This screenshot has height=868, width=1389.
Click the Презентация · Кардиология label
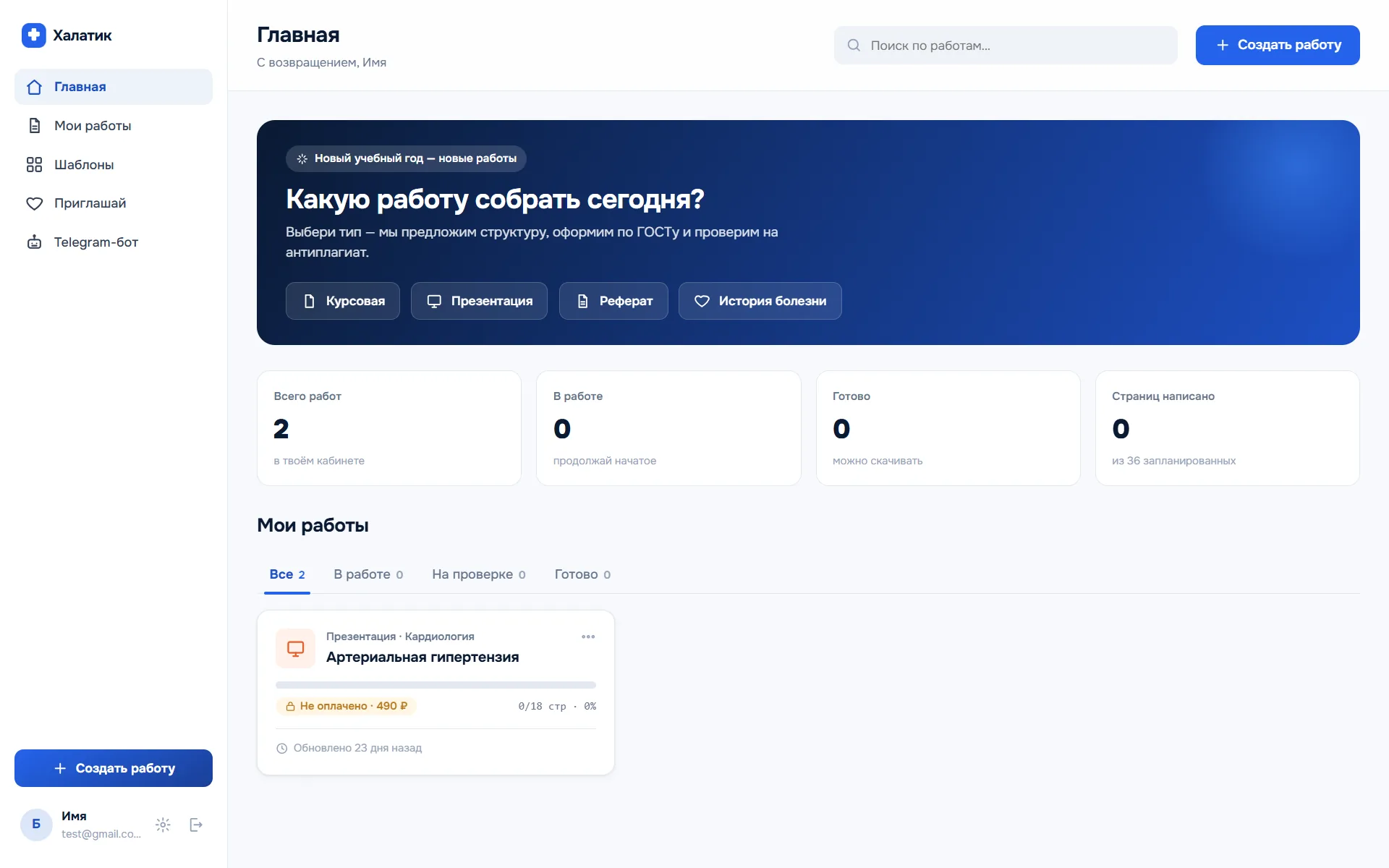coord(400,637)
